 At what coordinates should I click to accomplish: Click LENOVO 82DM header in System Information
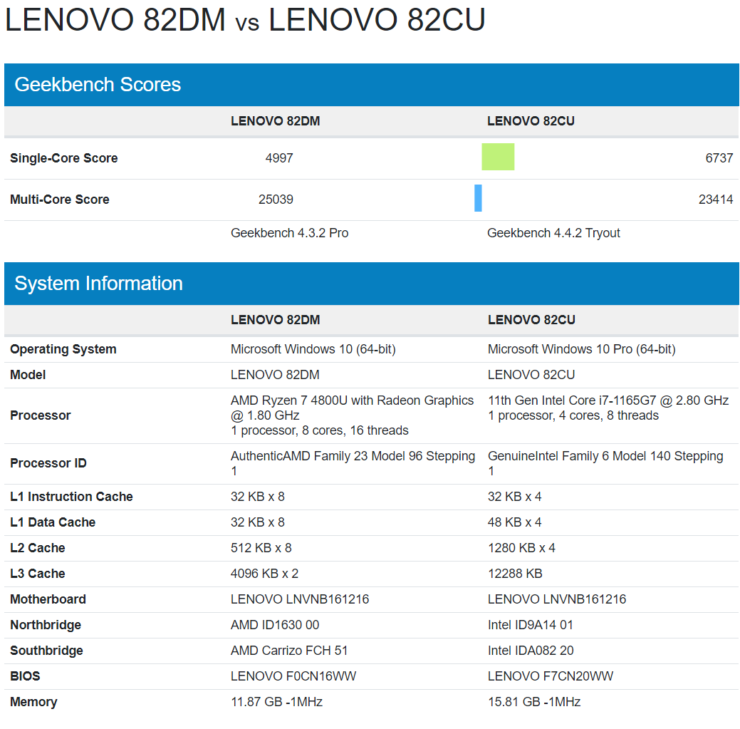(275, 320)
